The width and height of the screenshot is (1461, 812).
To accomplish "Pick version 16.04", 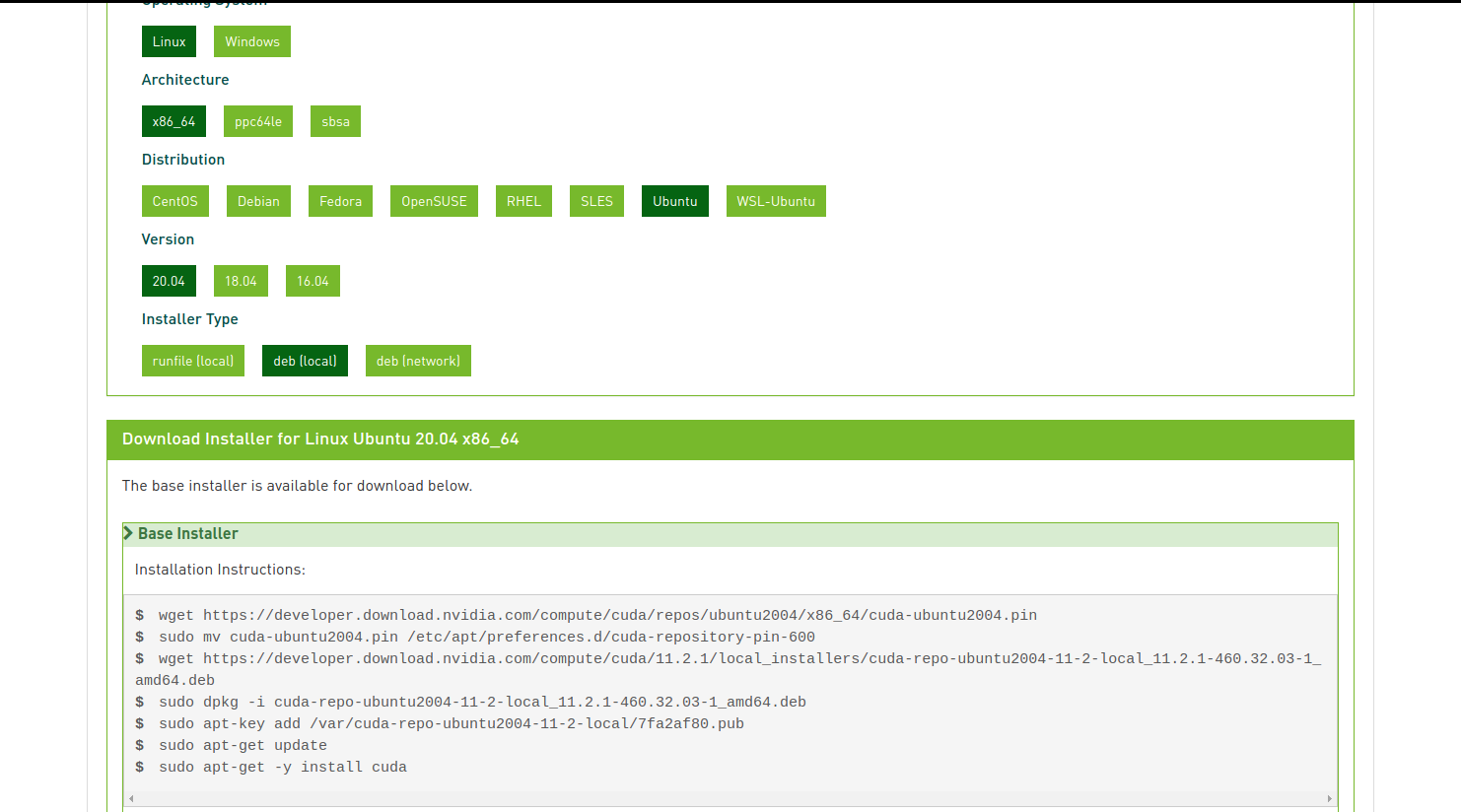I will click(313, 281).
